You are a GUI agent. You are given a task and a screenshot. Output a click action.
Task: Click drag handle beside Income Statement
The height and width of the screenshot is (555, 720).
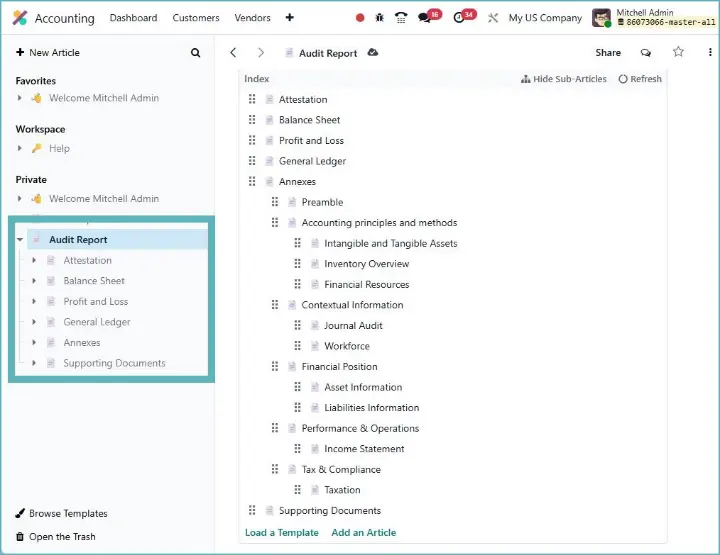coord(298,448)
